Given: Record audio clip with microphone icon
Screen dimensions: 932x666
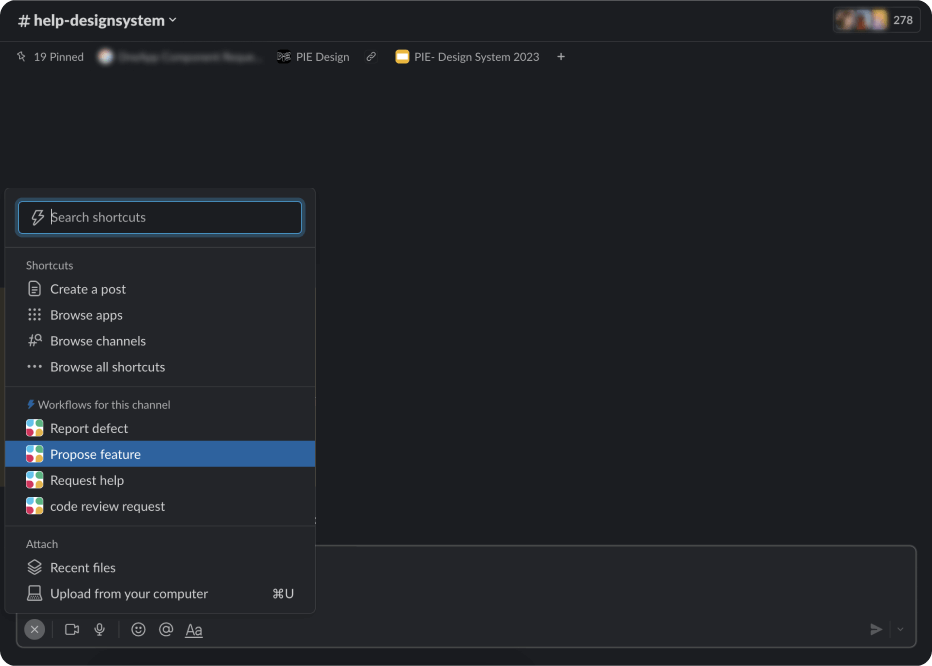Looking at the screenshot, I should (x=100, y=629).
